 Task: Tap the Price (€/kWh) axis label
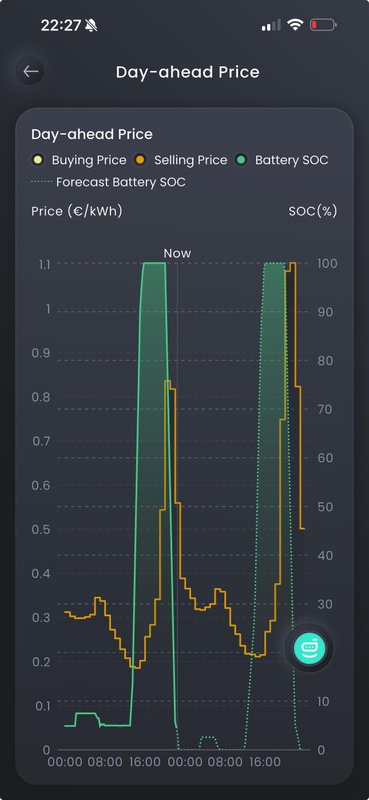click(77, 211)
